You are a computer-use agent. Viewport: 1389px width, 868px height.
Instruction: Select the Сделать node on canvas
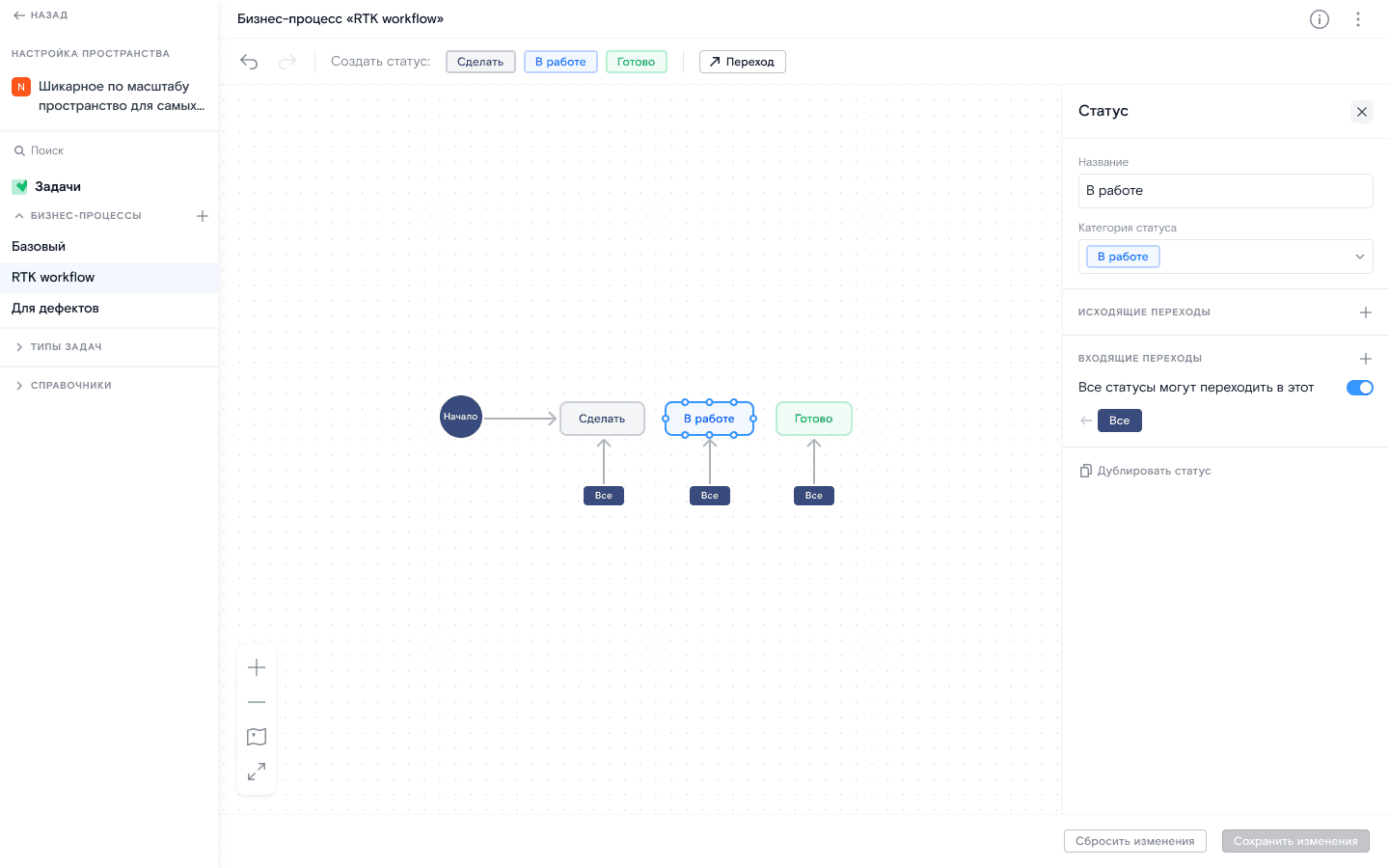point(602,419)
